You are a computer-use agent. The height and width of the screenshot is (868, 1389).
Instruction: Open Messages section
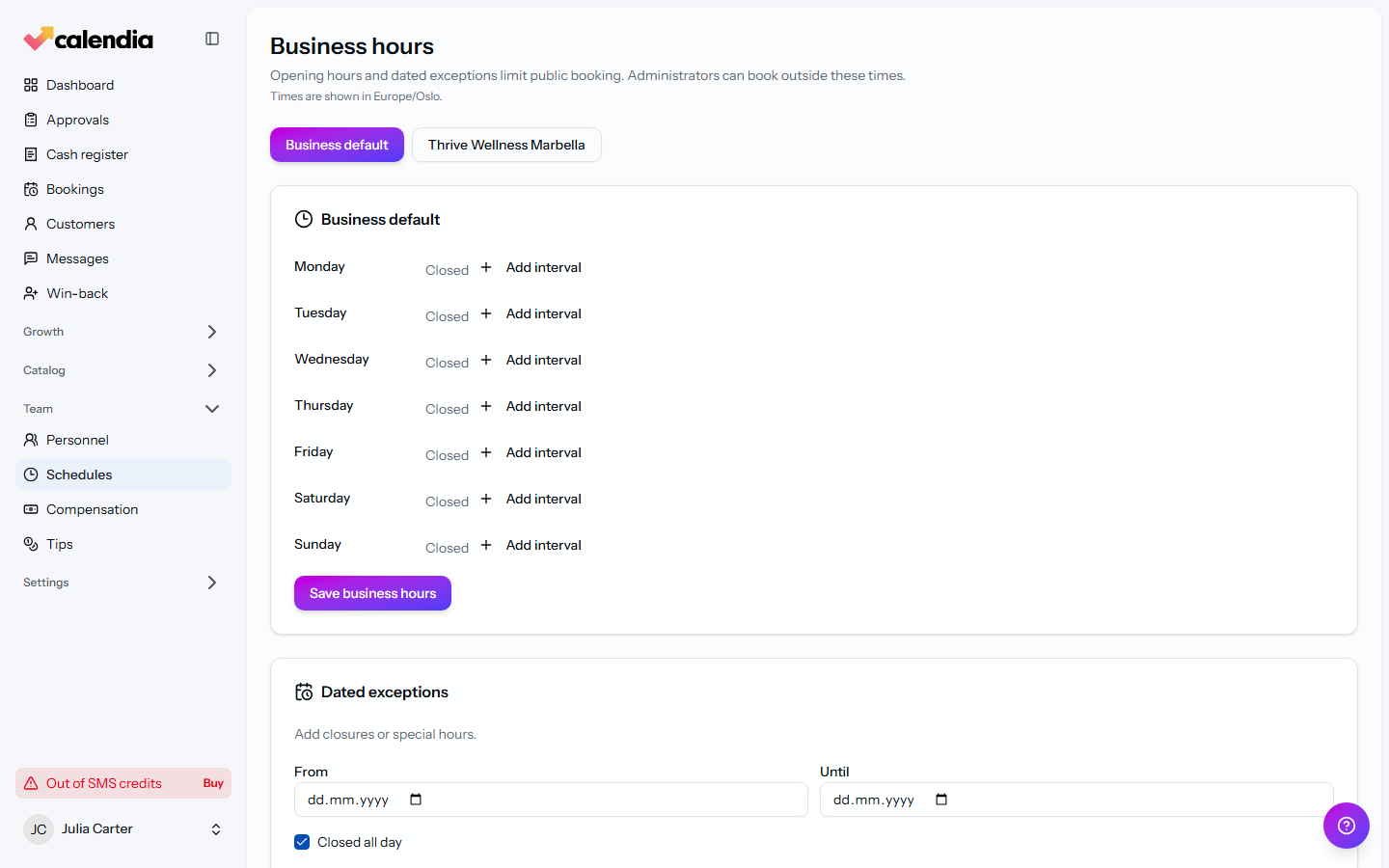(x=123, y=258)
